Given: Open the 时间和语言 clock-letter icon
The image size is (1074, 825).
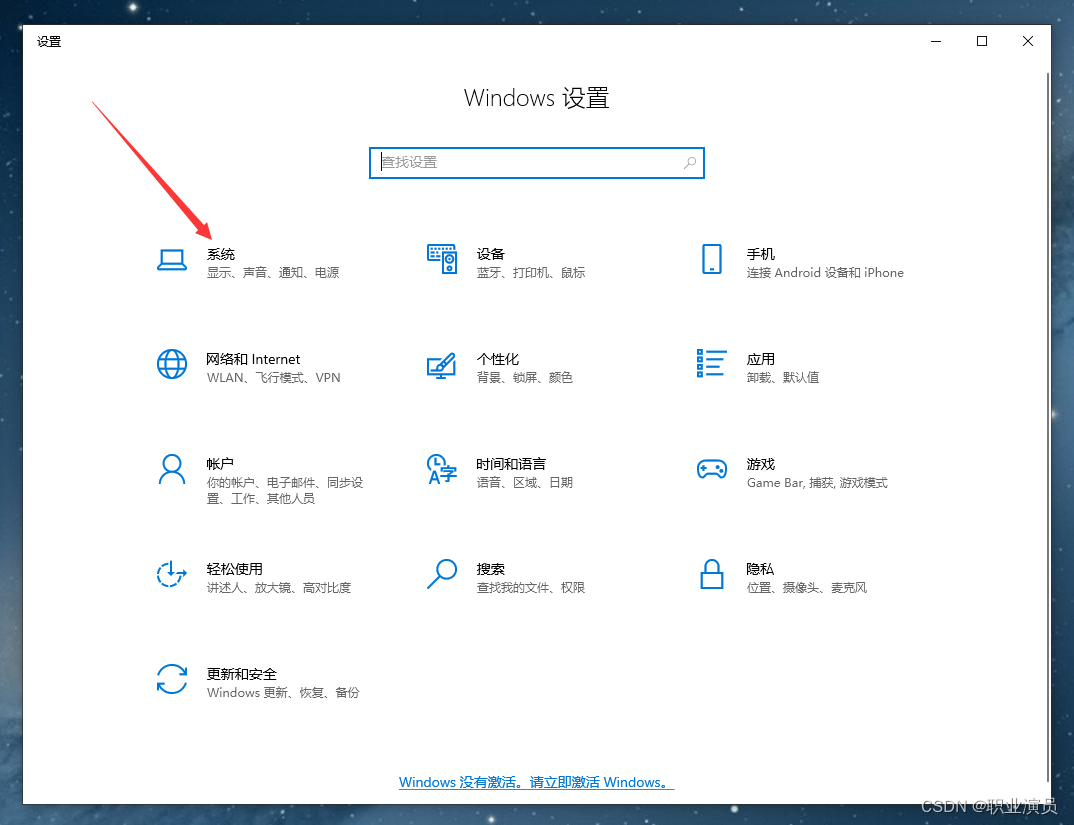Looking at the screenshot, I should click(442, 469).
